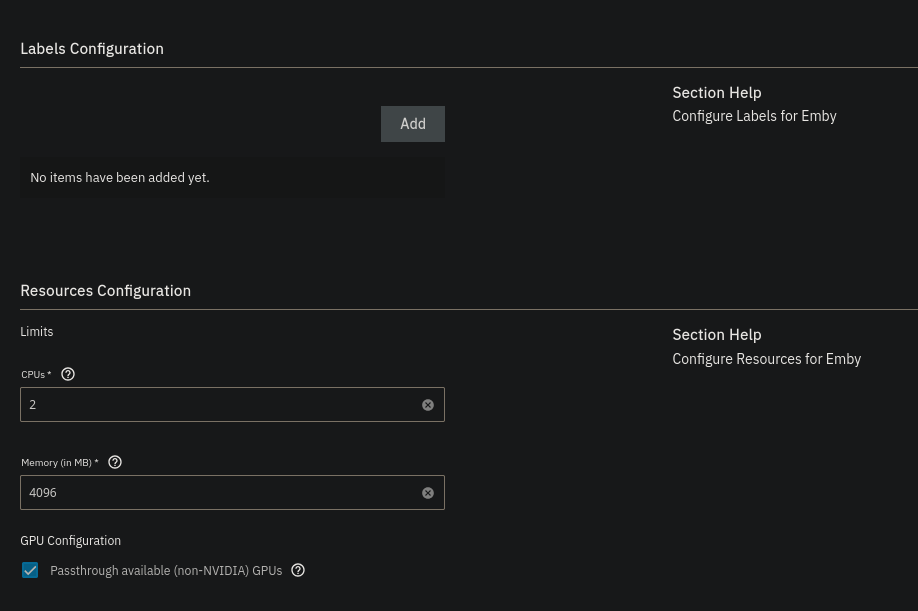Focus the CPUs input field
Image resolution: width=918 pixels, height=611 pixels.
click(x=220, y=405)
